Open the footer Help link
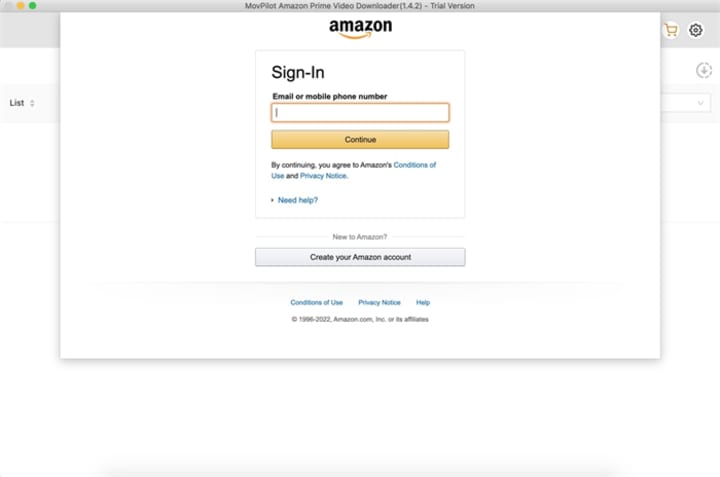This screenshot has height=477, width=720. (x=423, y=303)
